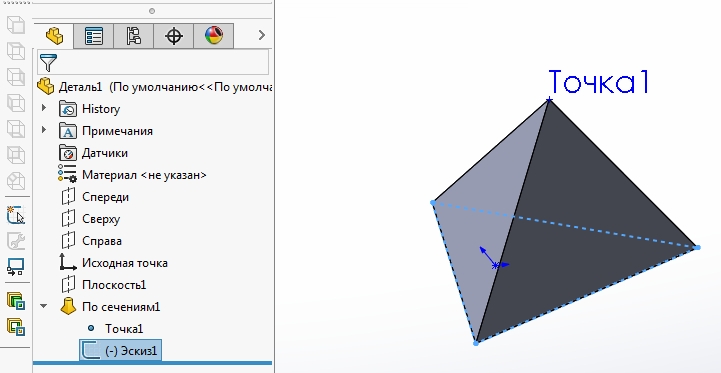Select Материал <не указан> item

pyautogui.click(x=144, y=175)
